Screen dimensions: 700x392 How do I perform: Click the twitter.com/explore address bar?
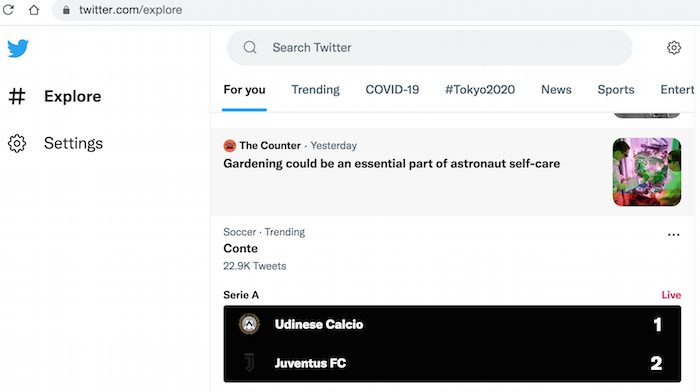[130, 10]
